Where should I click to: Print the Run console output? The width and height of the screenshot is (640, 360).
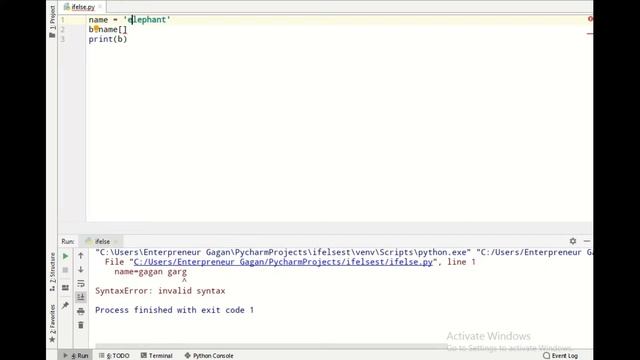pos(81,311)
